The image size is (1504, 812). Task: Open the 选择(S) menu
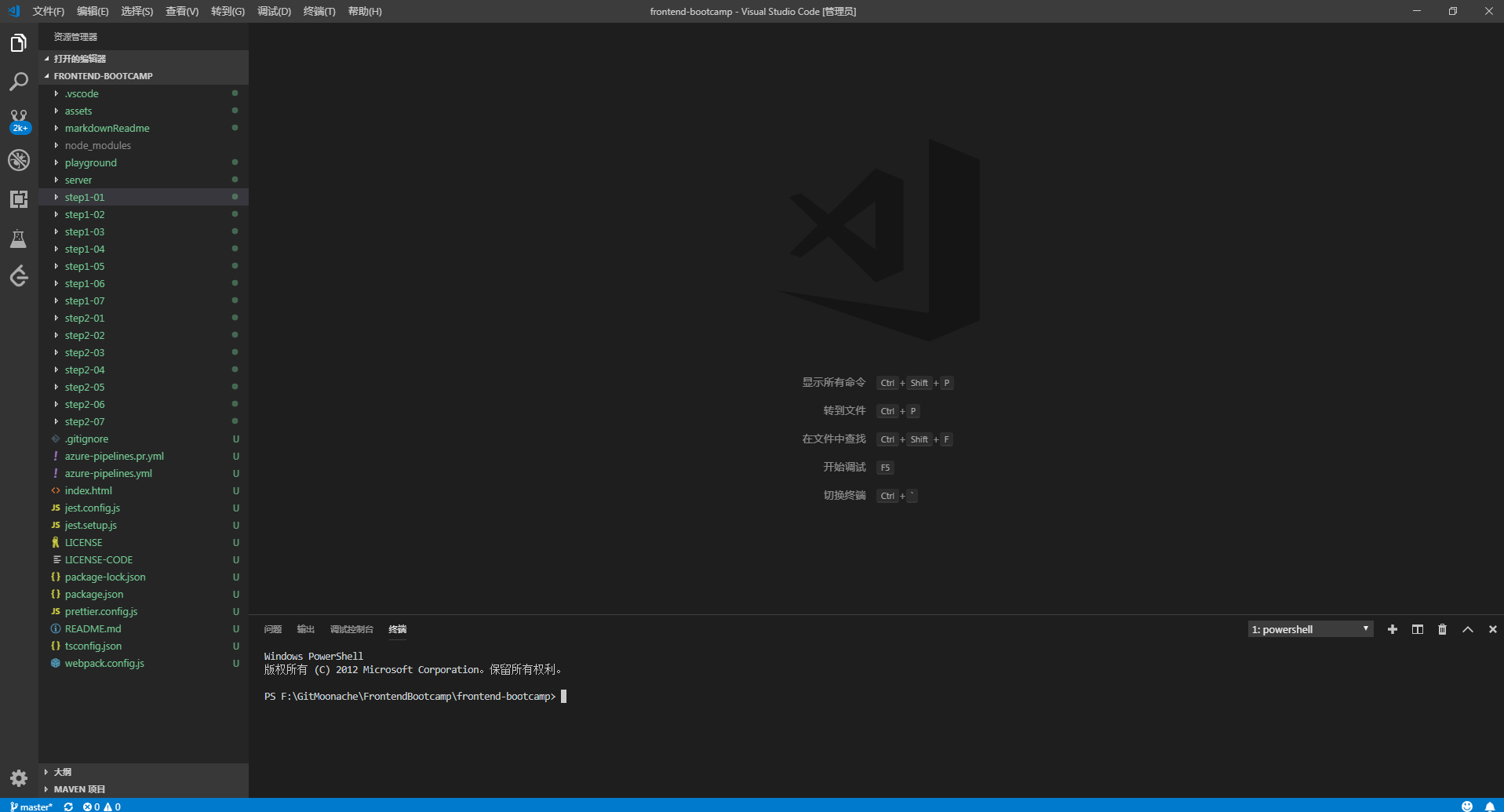(137, 11)
